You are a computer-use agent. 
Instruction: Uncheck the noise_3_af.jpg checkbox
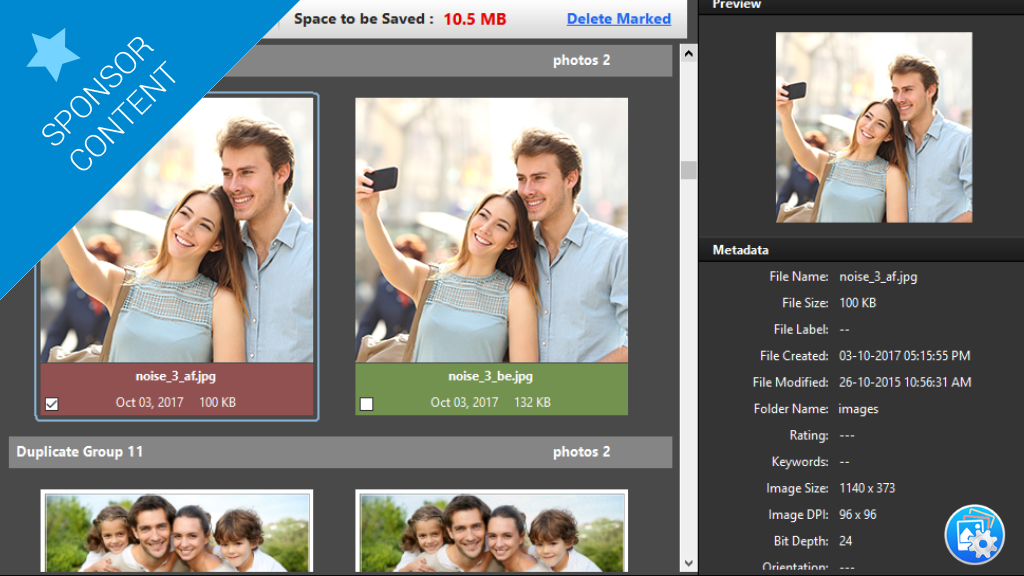tap(52, 404)
